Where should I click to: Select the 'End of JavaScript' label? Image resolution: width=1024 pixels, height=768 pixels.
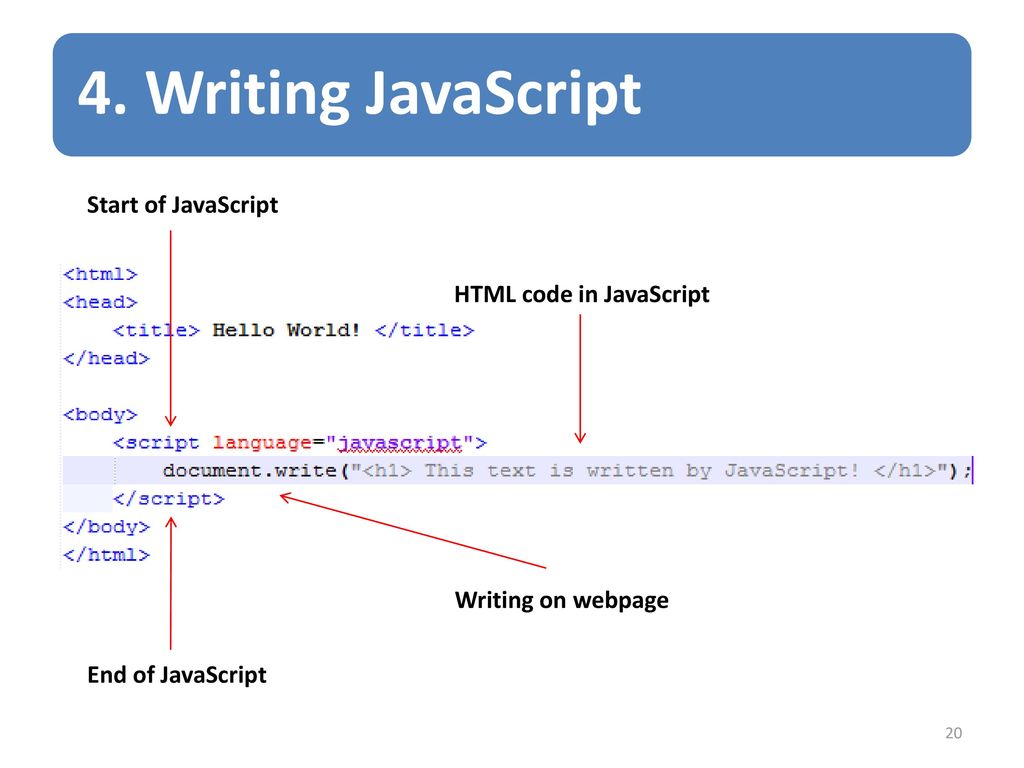tap(176, 675)
